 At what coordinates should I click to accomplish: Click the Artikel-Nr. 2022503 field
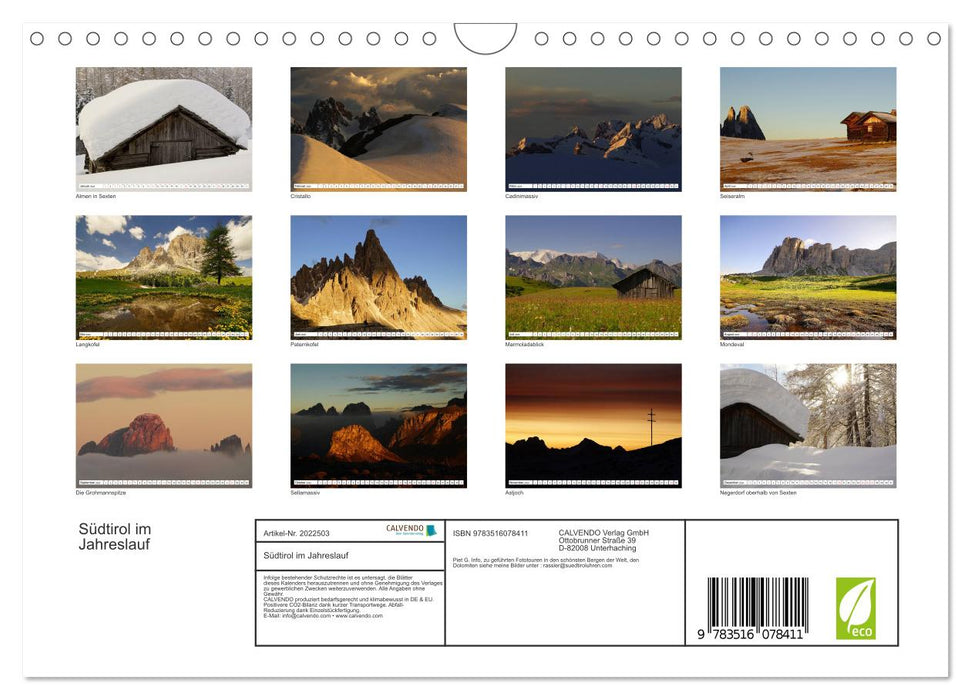tap(296, 534)
